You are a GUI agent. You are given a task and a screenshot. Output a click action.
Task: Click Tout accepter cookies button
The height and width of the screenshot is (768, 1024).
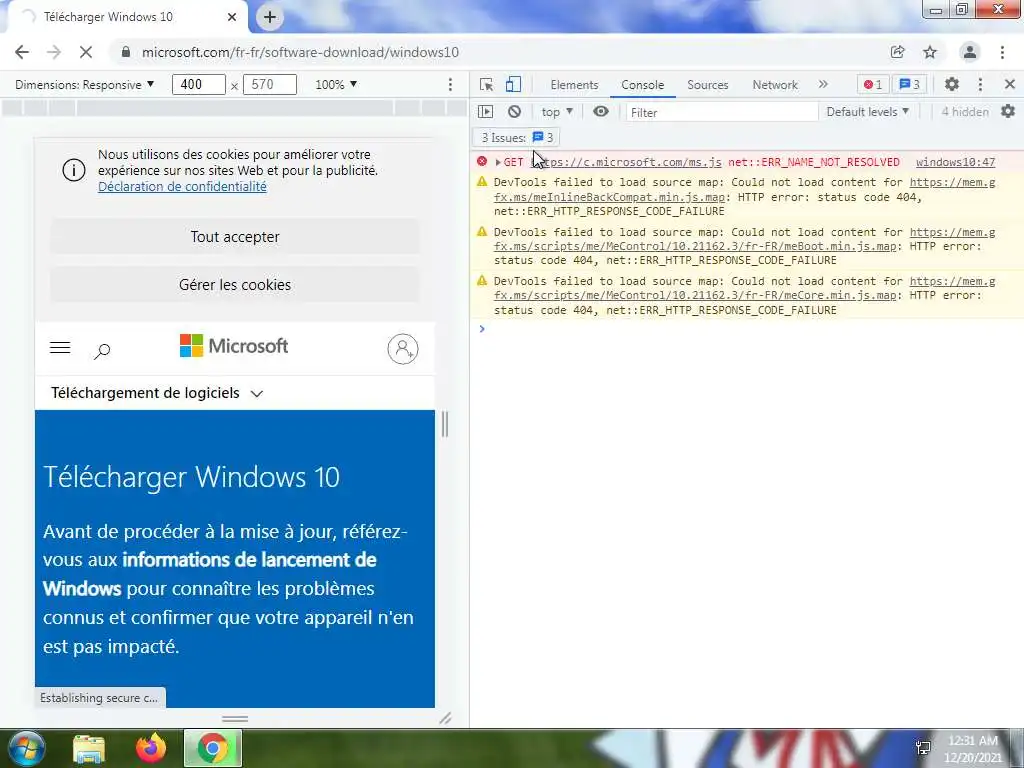pyautogui.click(x=235, y=236)
